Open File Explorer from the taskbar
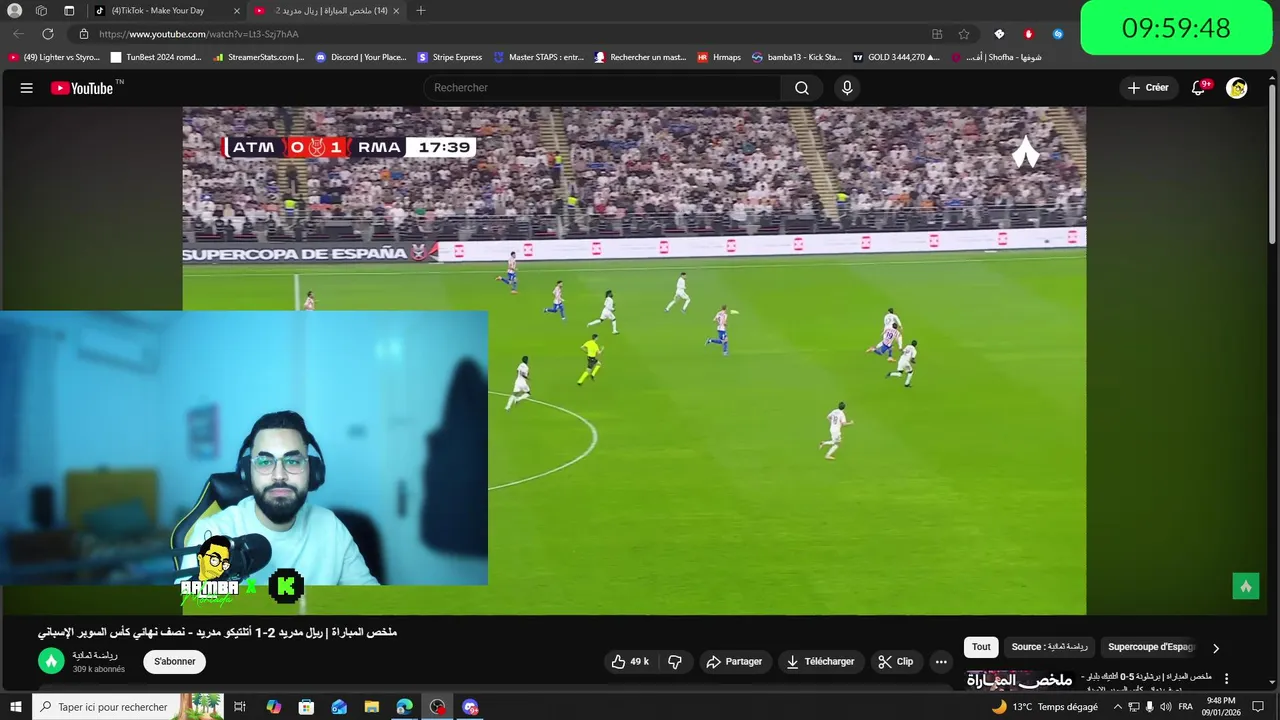The image size is (1280, 720). click(x=372, y=707)
